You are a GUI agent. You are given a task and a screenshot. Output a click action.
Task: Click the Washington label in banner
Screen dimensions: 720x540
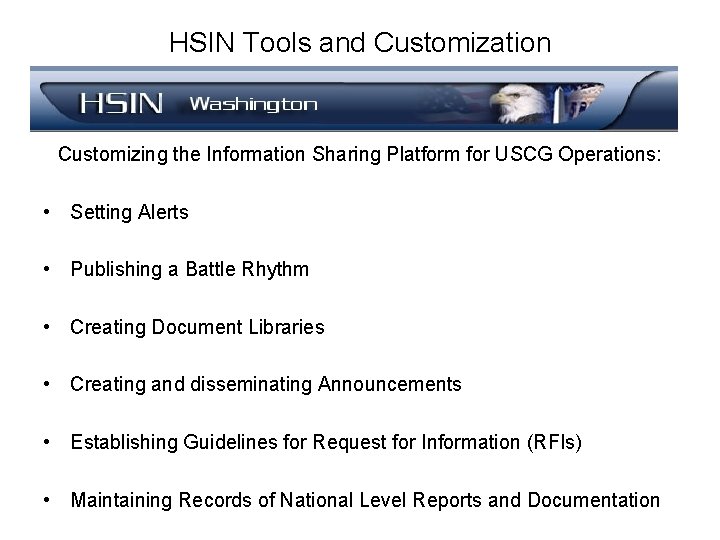click(x=253, y=105)
